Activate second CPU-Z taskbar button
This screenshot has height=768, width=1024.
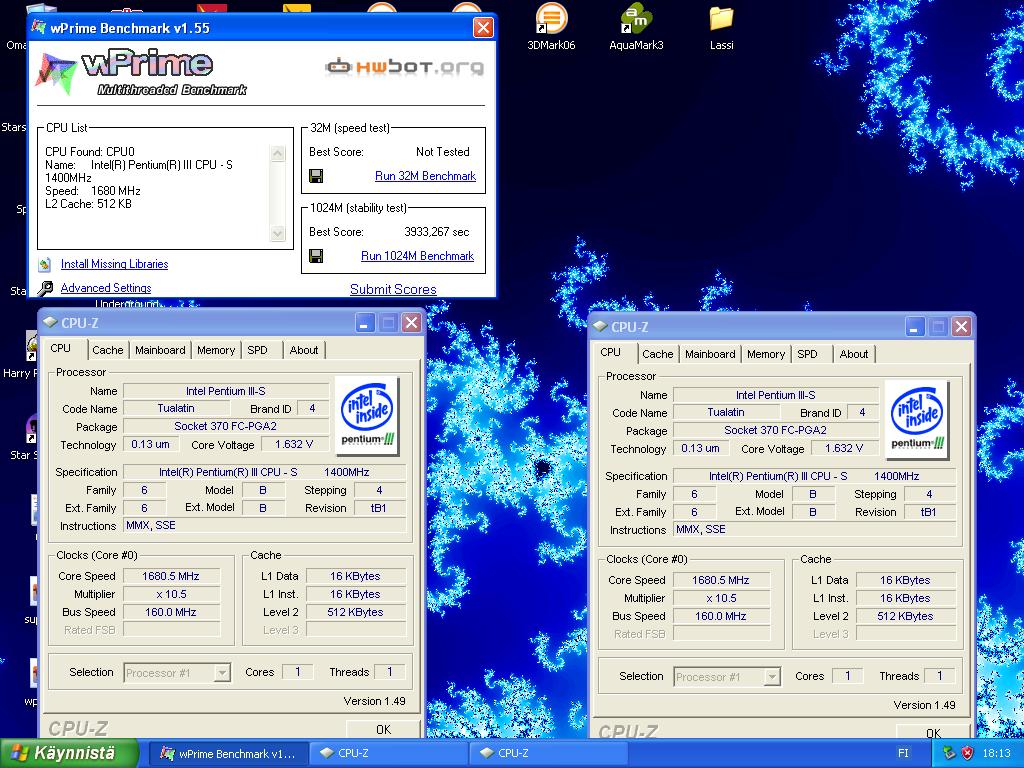pos(548,754)
